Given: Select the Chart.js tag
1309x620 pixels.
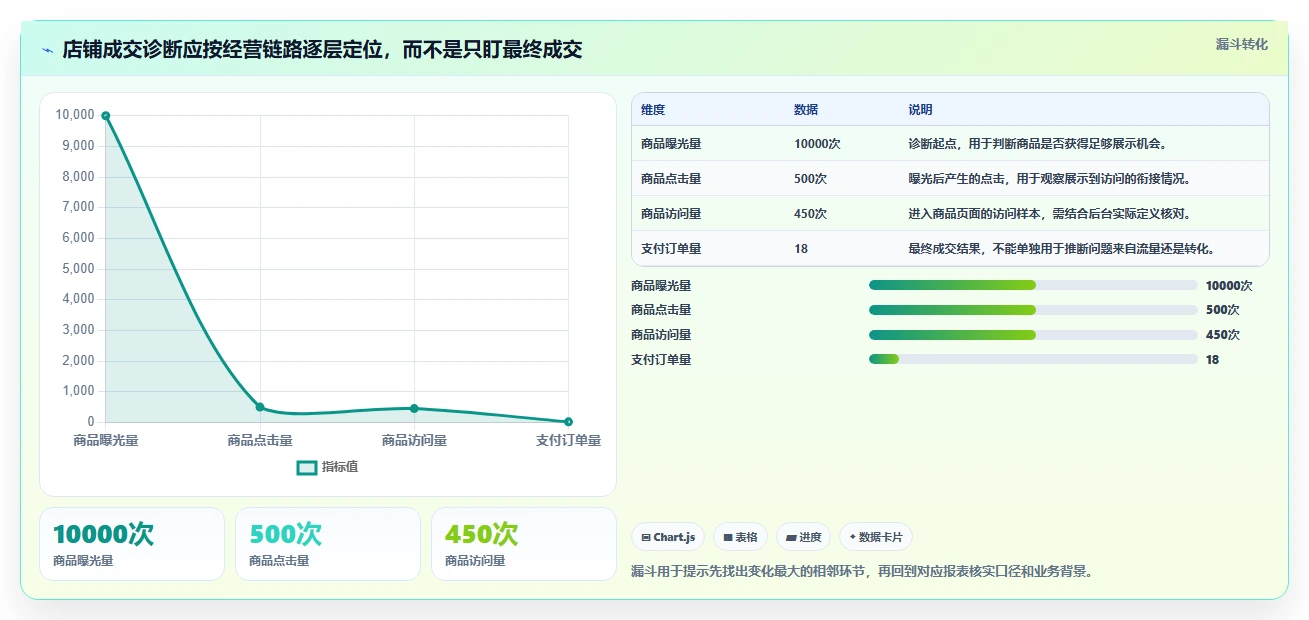Looking at the screenshot, I should pyautogui.click(x=668, y=537).
